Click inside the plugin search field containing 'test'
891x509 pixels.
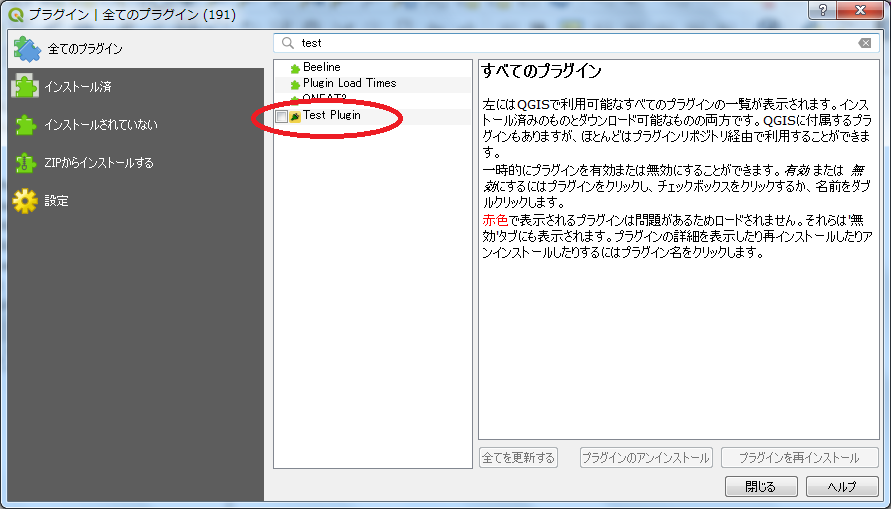tap(576, 43)
